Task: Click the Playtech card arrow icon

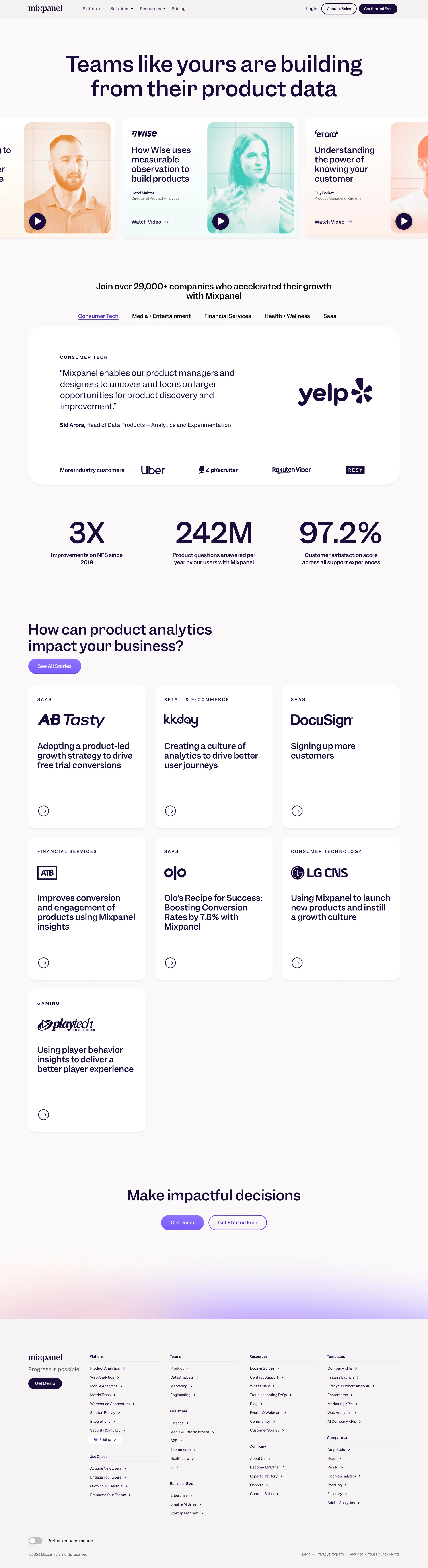Action: (x=44, y=1115)
